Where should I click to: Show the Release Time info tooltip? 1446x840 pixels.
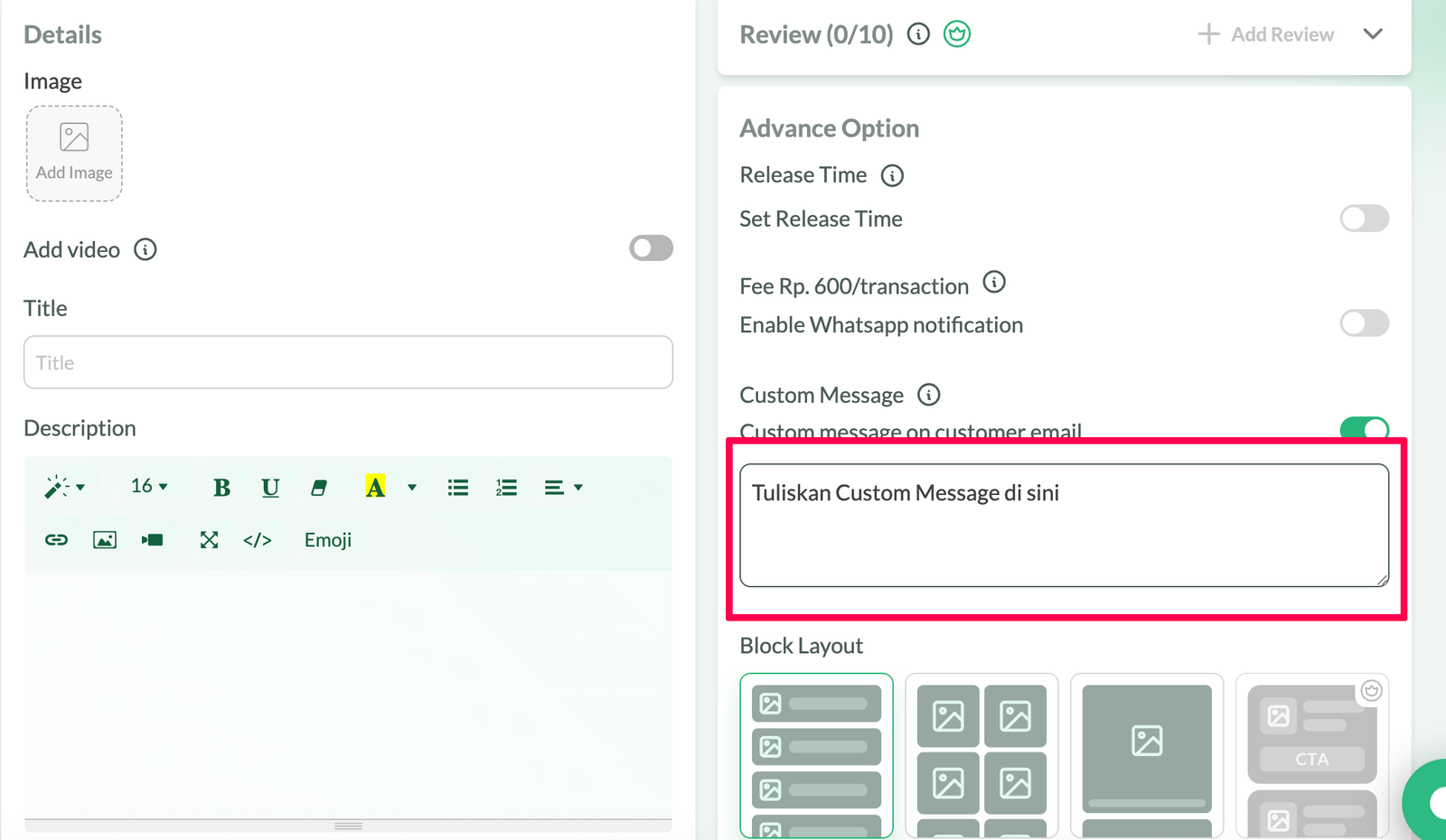pyautogui.click(x=892, y=175)
